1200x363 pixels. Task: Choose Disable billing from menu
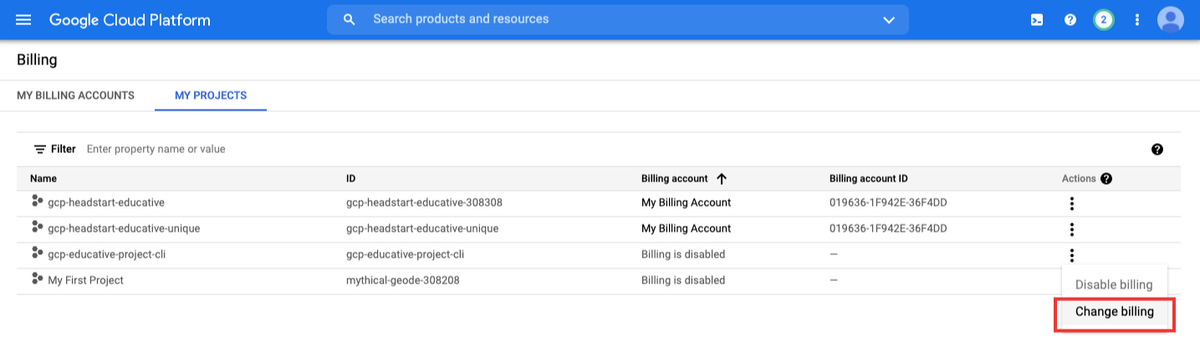1114,285
